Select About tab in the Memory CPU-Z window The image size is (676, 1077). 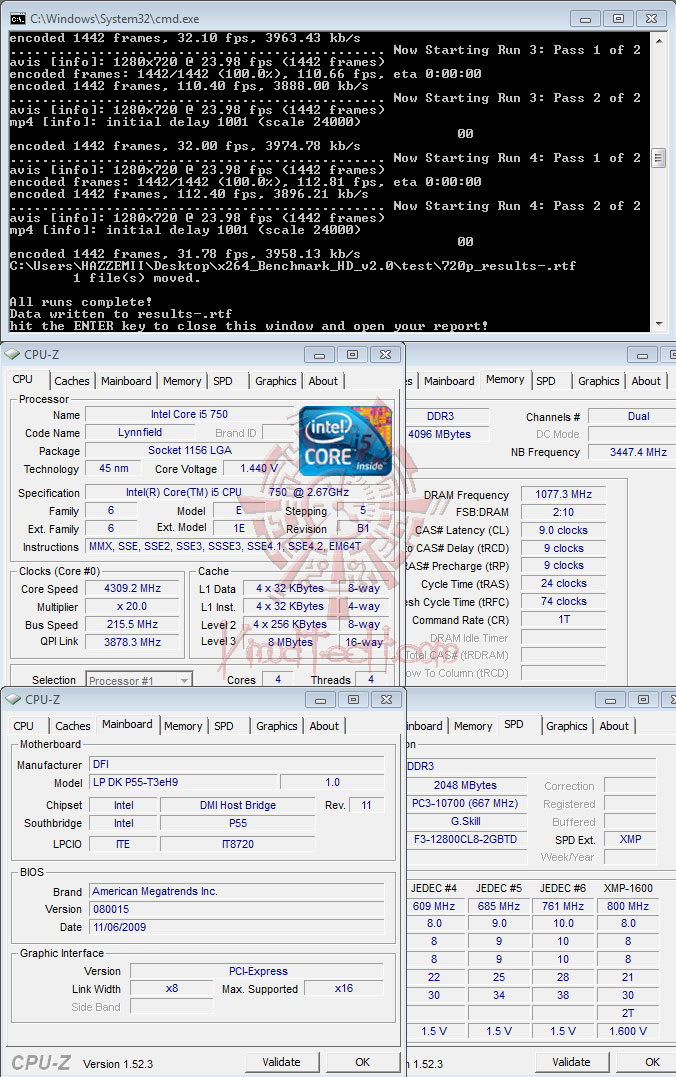pos(646,381)
